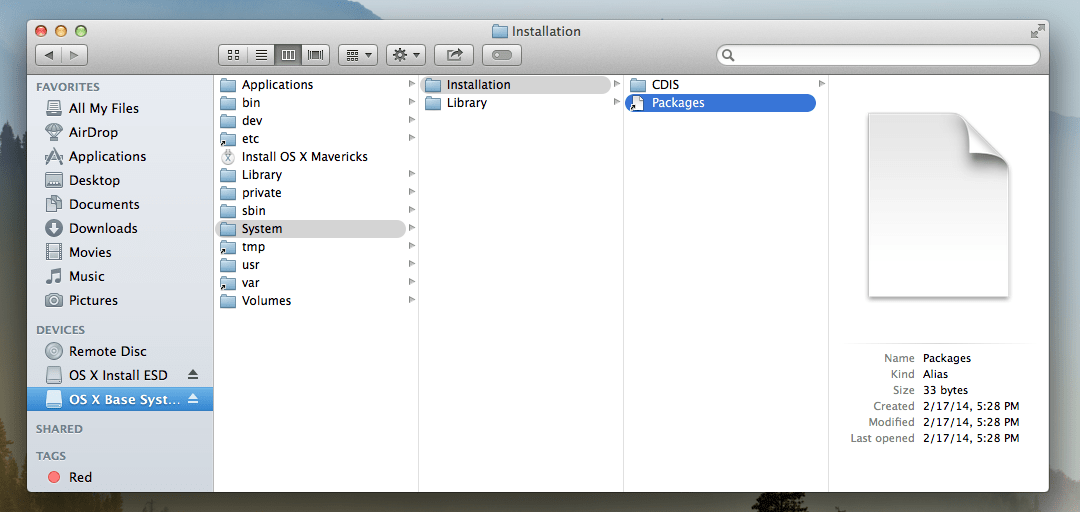Switch to icon view
1080x512 pixels.
[x=233, y=55]
